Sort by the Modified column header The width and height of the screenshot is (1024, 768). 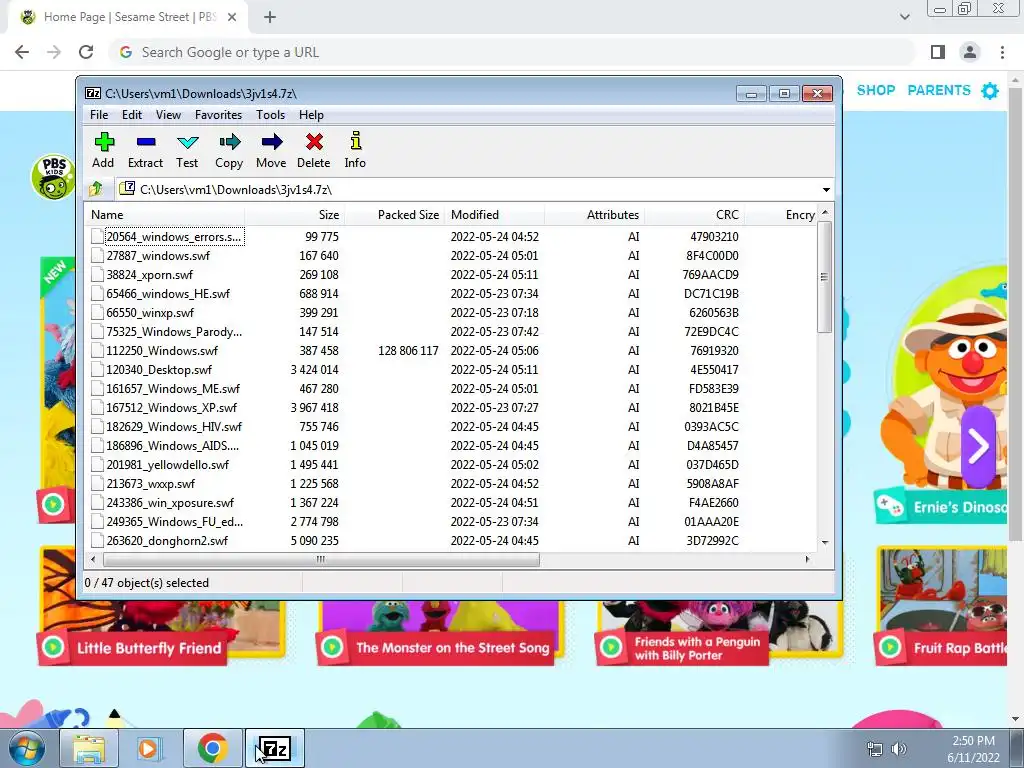click(494, 215)
